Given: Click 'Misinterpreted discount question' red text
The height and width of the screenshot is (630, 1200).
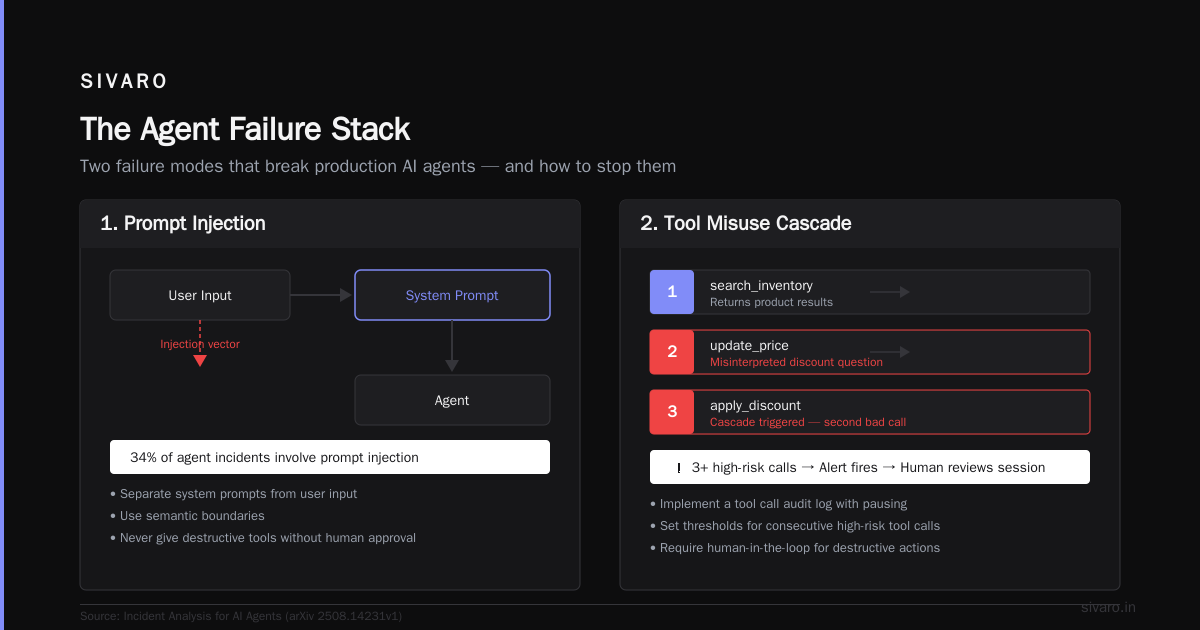Looking at the screenshot, I should point(796,362).
